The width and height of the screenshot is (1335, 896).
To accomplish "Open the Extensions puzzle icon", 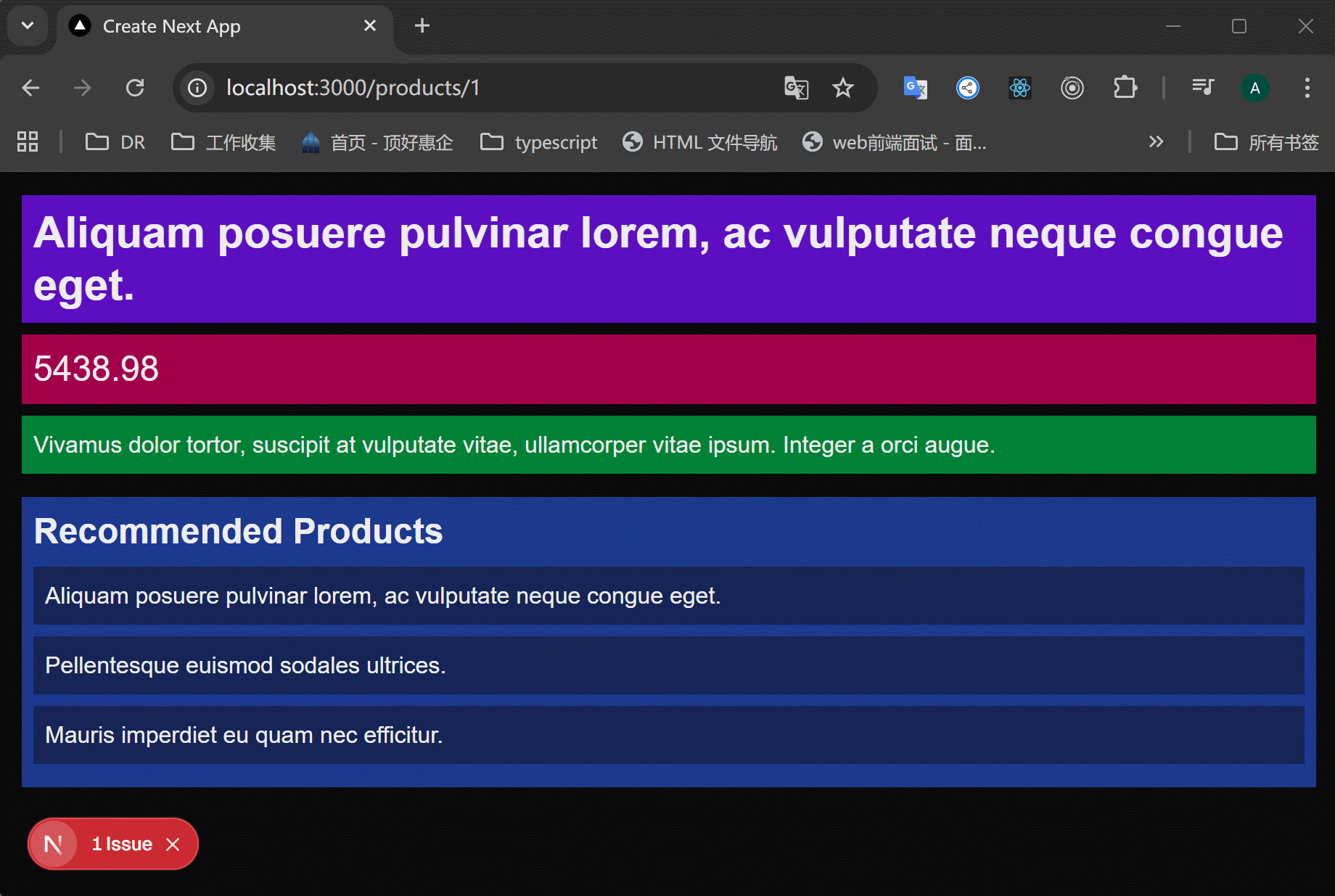I will coord(1125,89).
